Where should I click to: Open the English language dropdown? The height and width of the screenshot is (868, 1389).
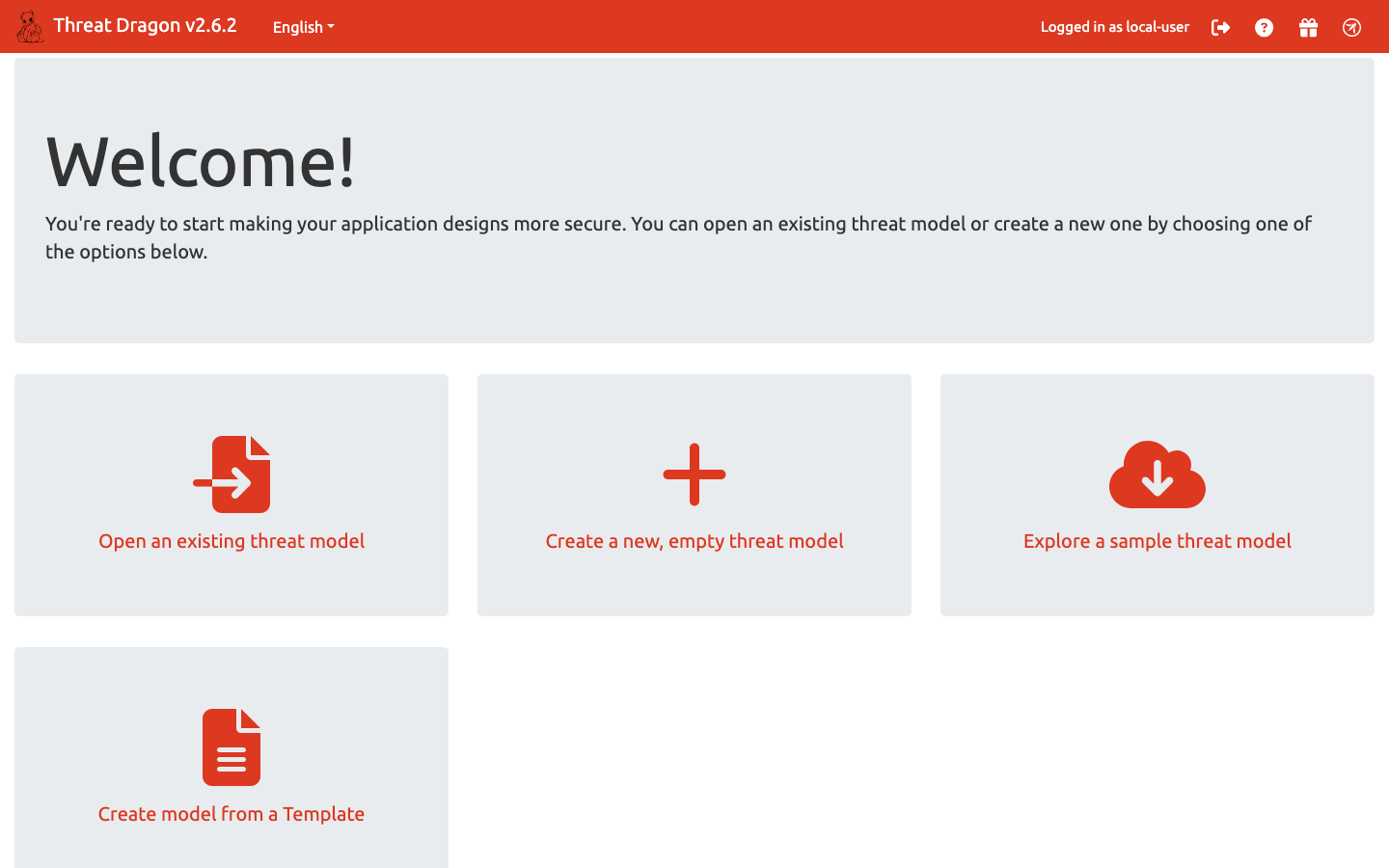tap(303, 27)
